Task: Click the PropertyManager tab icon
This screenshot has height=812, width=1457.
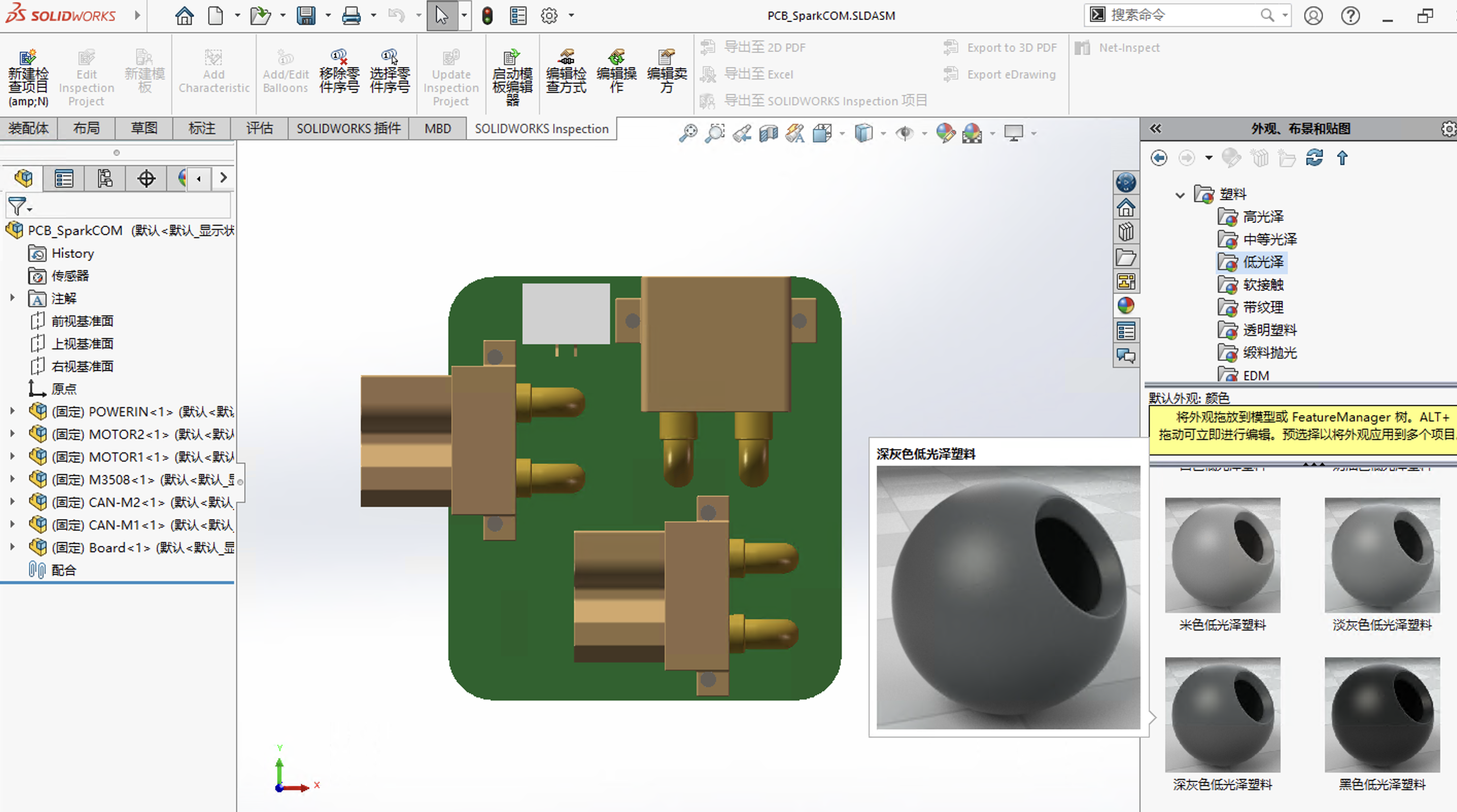Action: (63, 179)
